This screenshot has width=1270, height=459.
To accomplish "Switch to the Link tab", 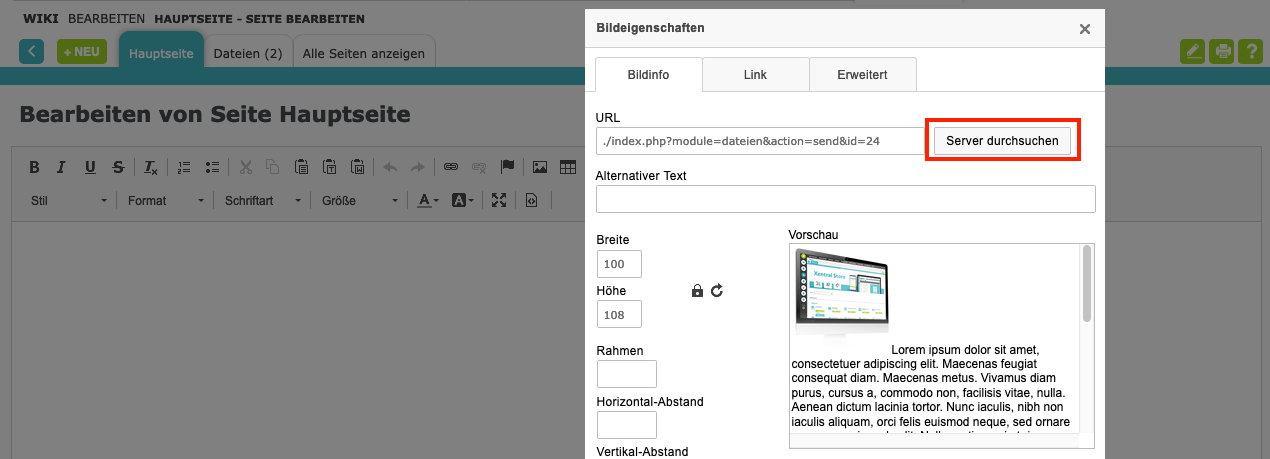I will 755,75.
